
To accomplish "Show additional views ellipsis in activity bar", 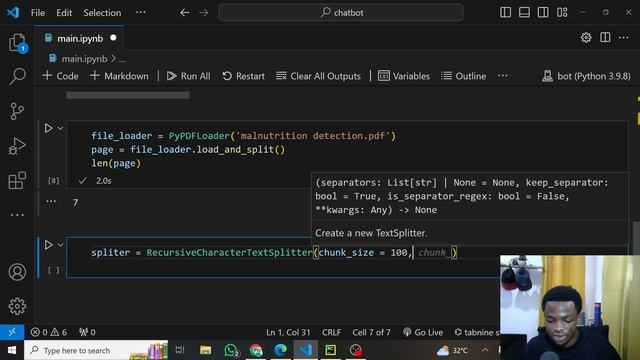I will tap(17, 215).
